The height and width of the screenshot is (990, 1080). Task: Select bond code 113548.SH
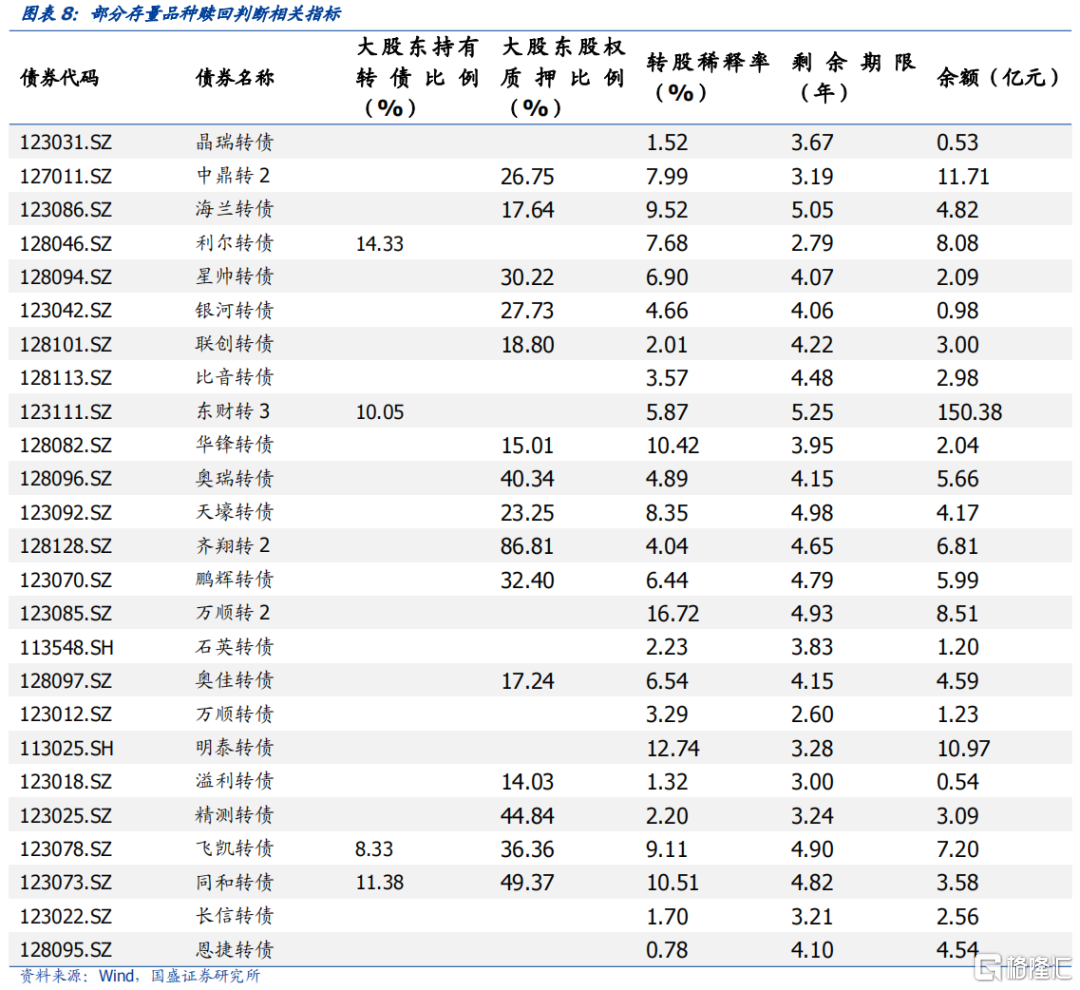coord(67,647)
